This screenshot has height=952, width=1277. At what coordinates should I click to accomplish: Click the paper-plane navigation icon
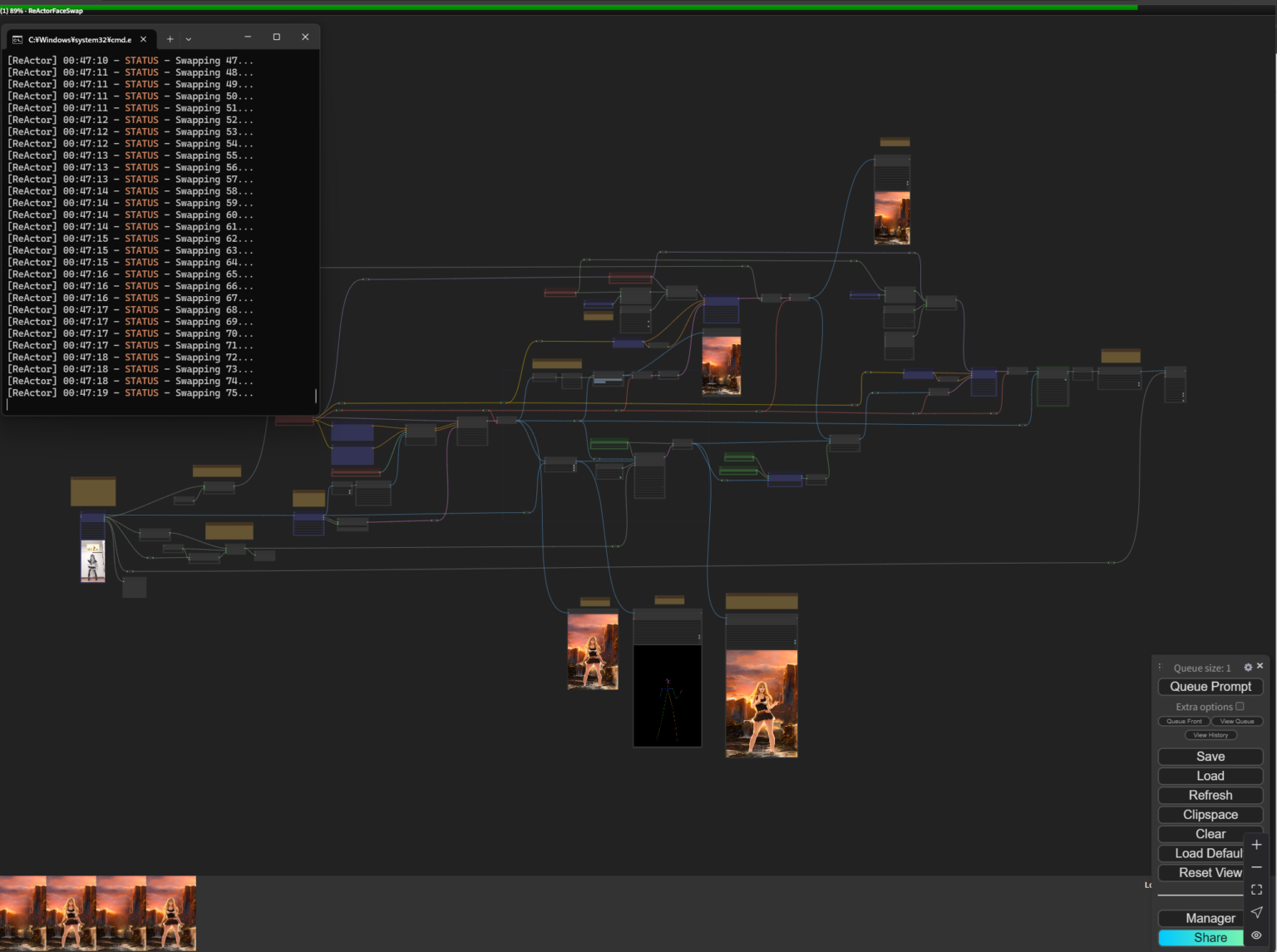pyautogui.click(x=1256, y=912)
